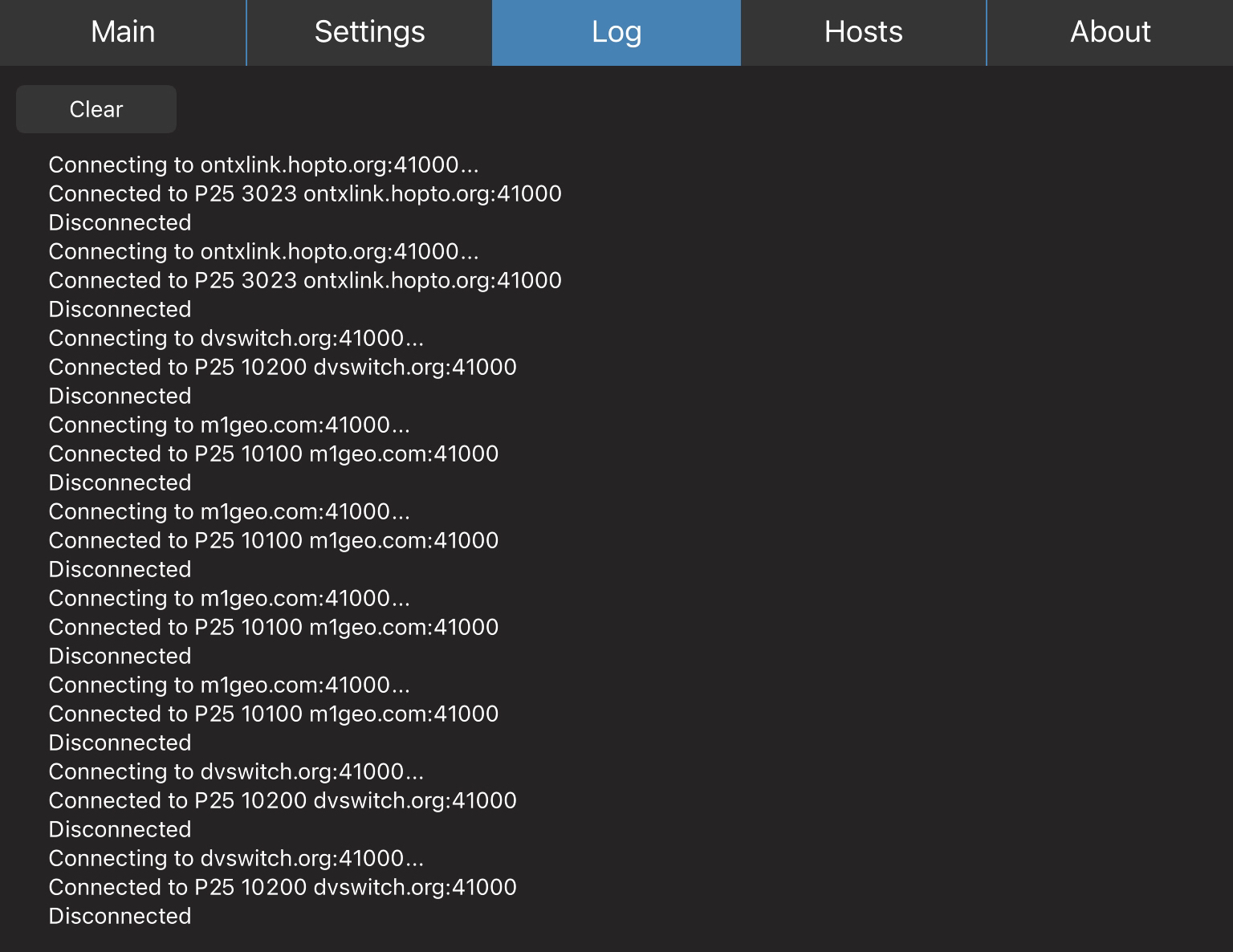Open the Settings tab
The width and height of the screenshot is (1233, 952).
(369, 32)
